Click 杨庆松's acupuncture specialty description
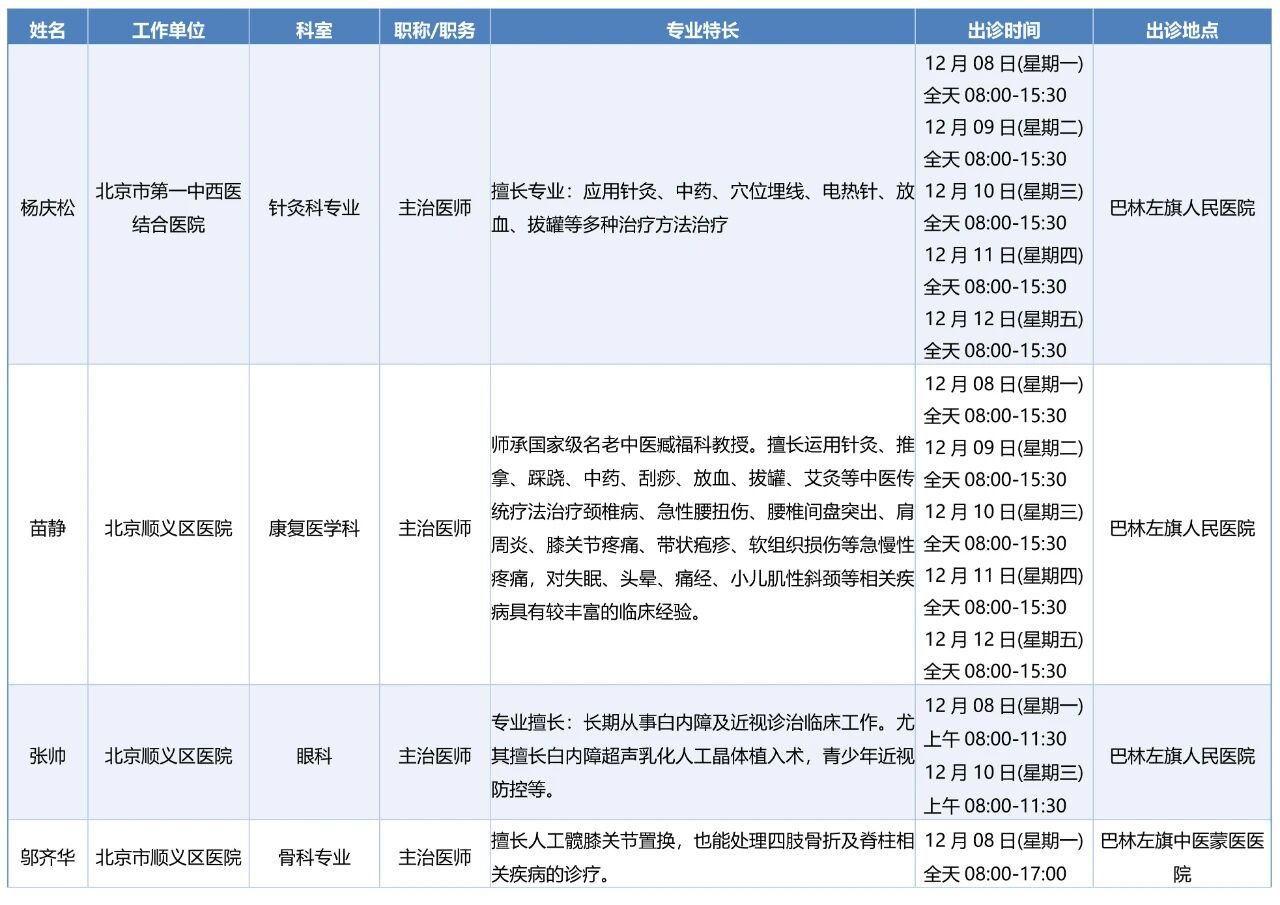Screen dimensions: 1280x905 (x=702, y=208)
